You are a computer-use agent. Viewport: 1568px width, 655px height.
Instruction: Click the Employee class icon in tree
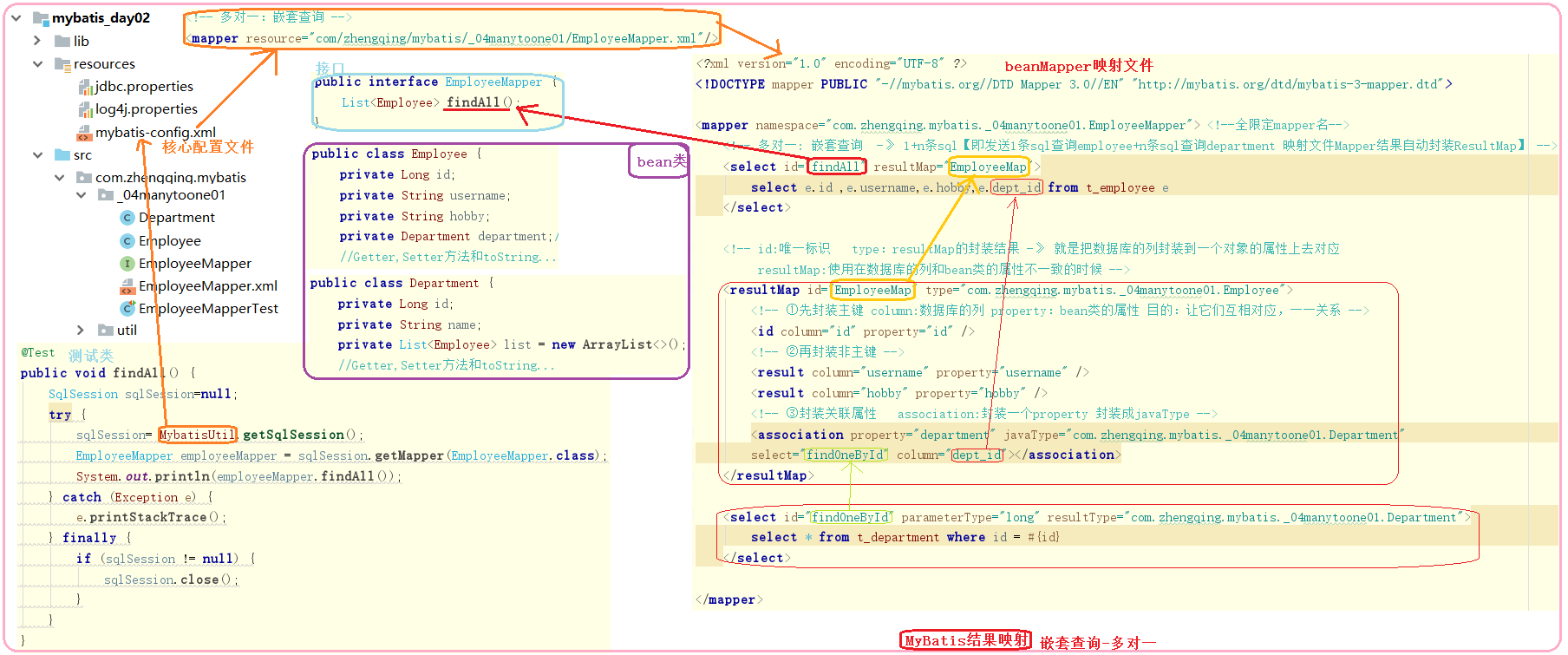pos(127,240)
